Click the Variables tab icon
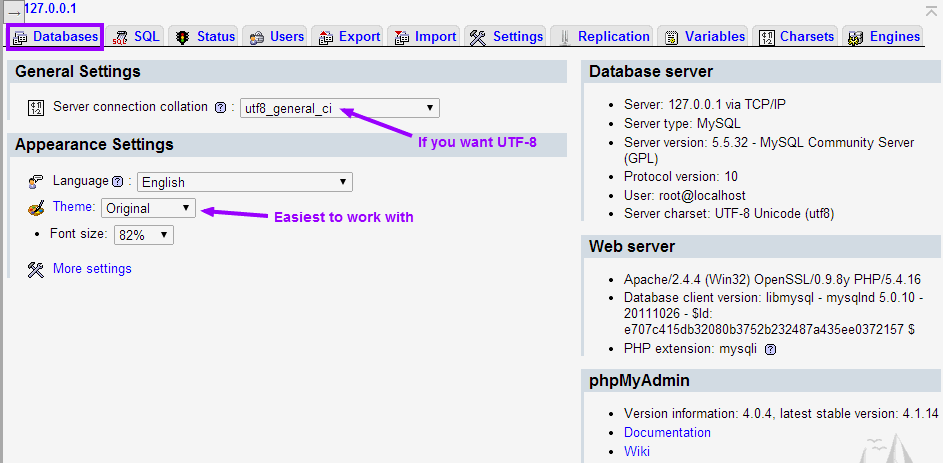943x463 pixels. [x=672, y=38]
